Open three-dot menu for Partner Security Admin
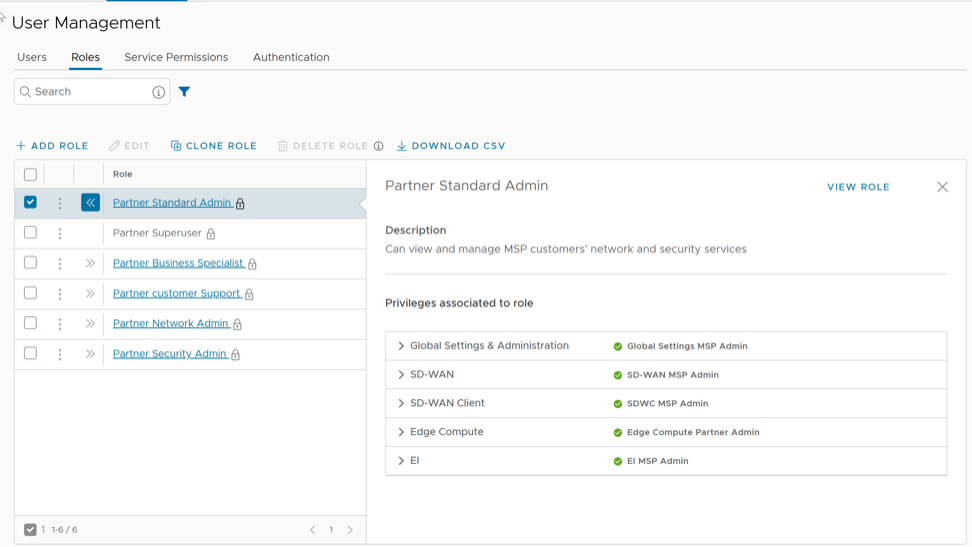 click(x=60, y=354)
